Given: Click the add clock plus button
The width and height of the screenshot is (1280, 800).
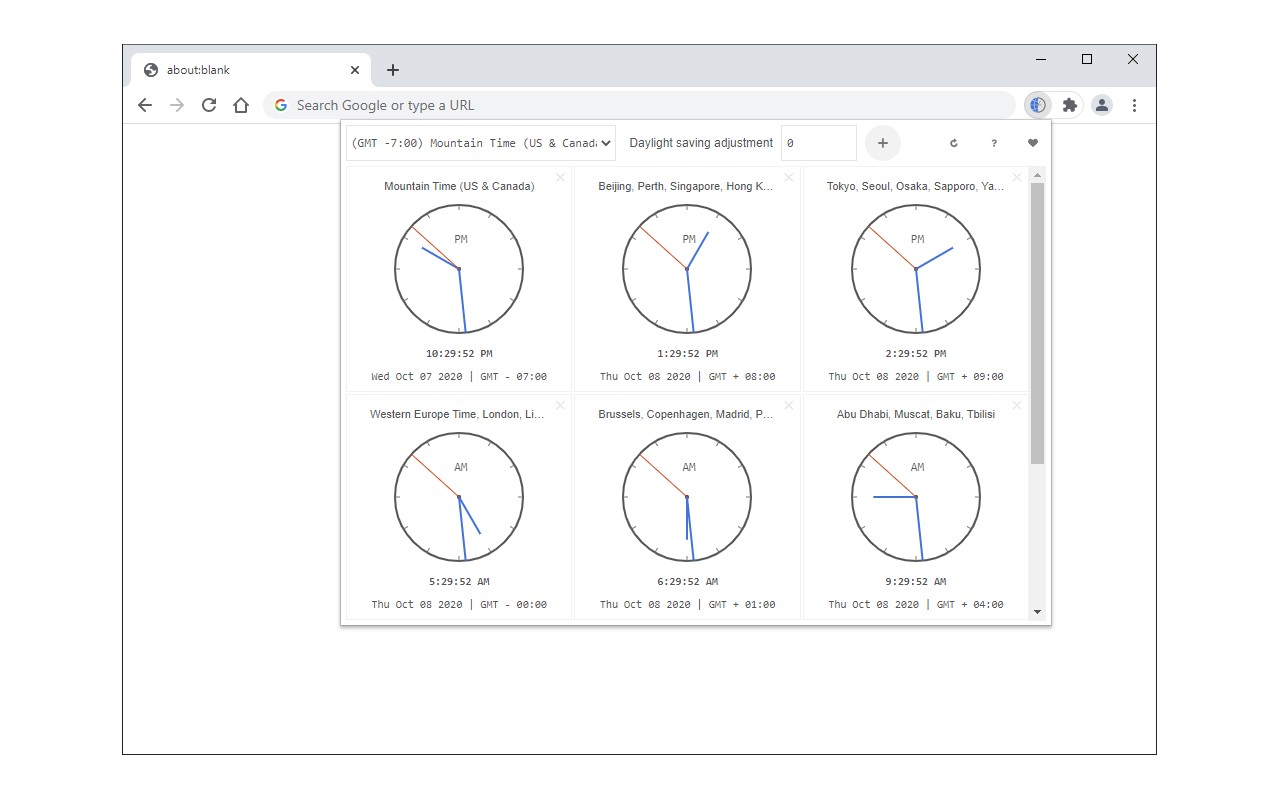Looking at the screenshot, I should [882, 143].
